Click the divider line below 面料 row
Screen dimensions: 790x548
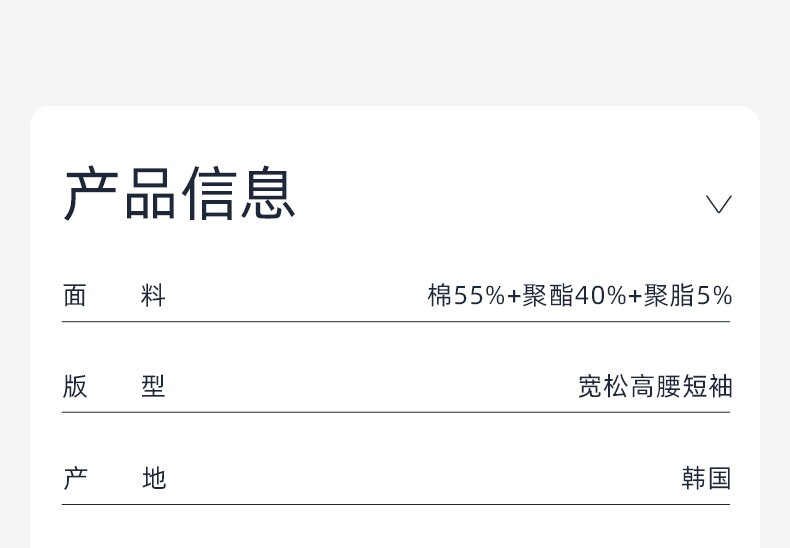[x=395, y=322]
